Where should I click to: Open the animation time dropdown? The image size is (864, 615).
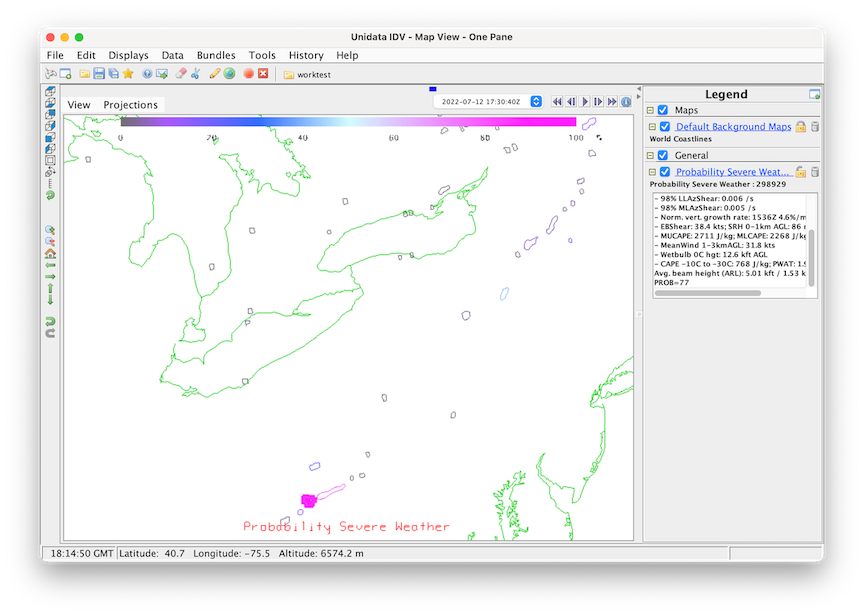536,102
